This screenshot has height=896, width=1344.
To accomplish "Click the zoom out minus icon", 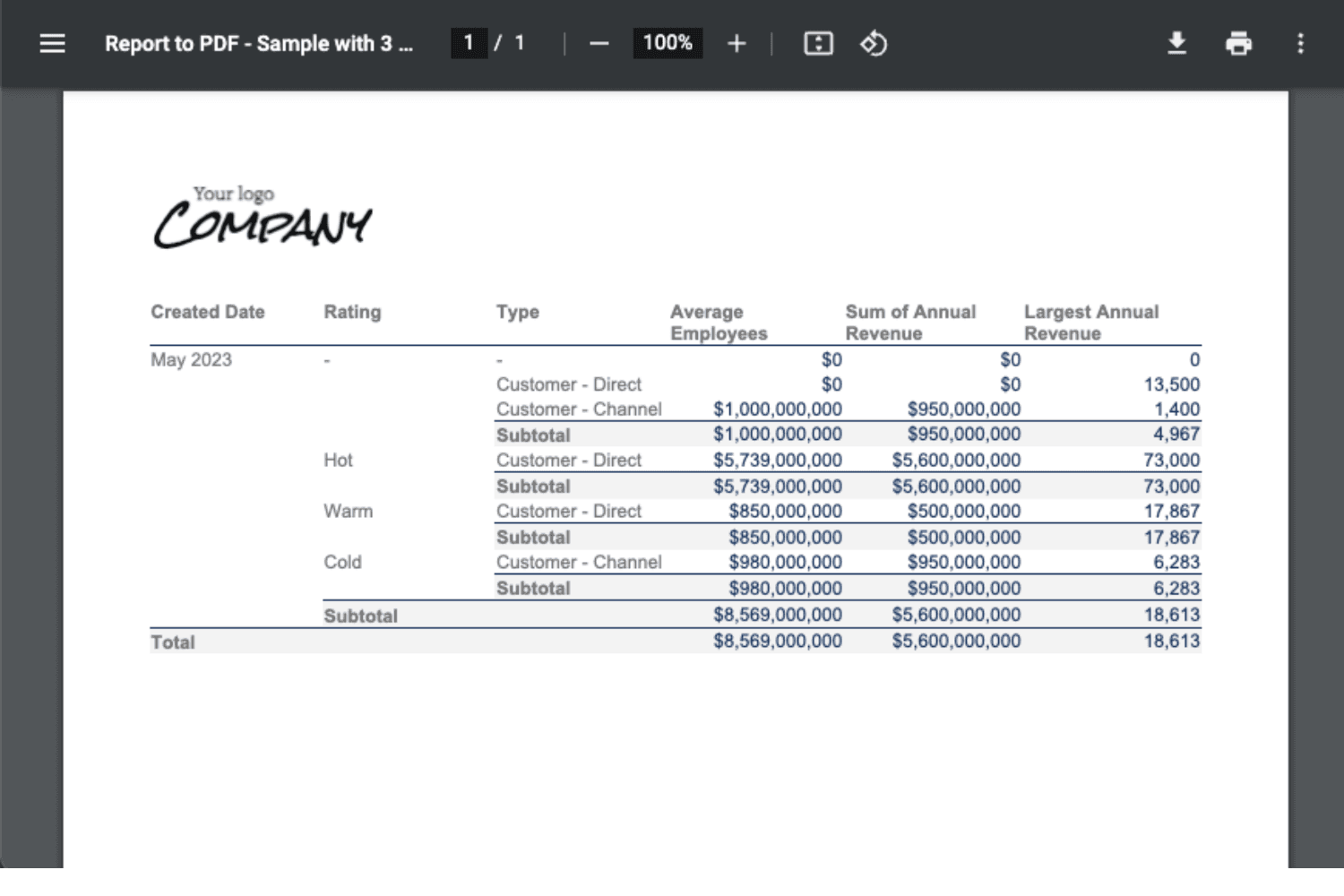I will tap(599, 43).
